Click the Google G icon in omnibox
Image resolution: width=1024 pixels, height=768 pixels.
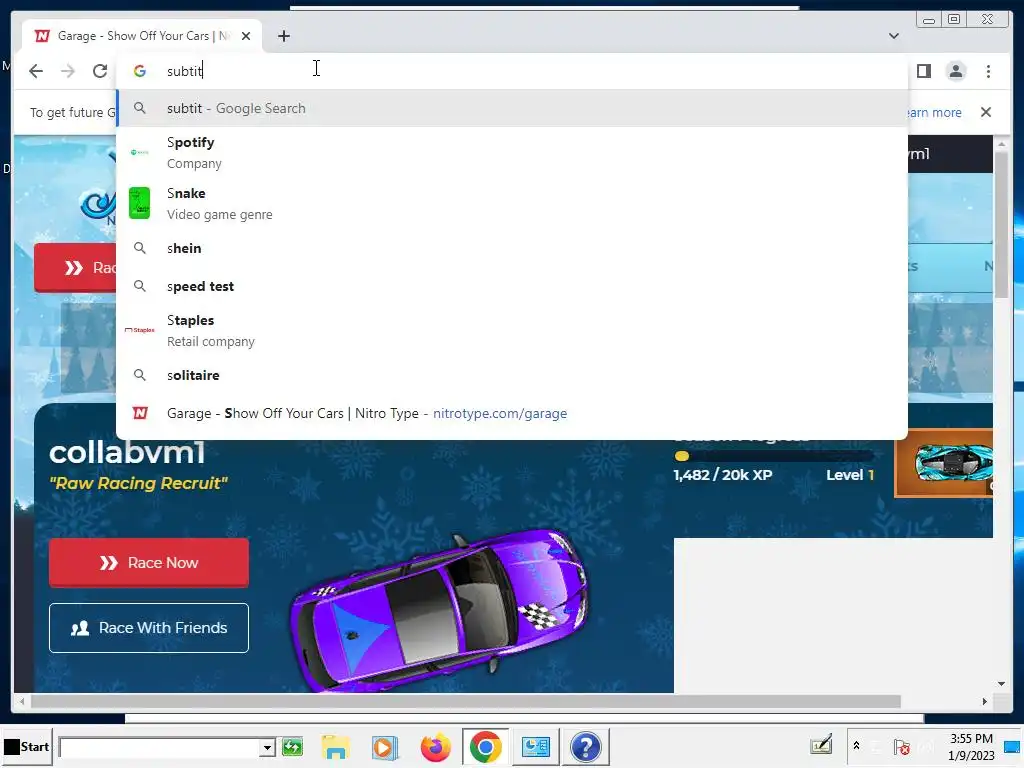139,71
